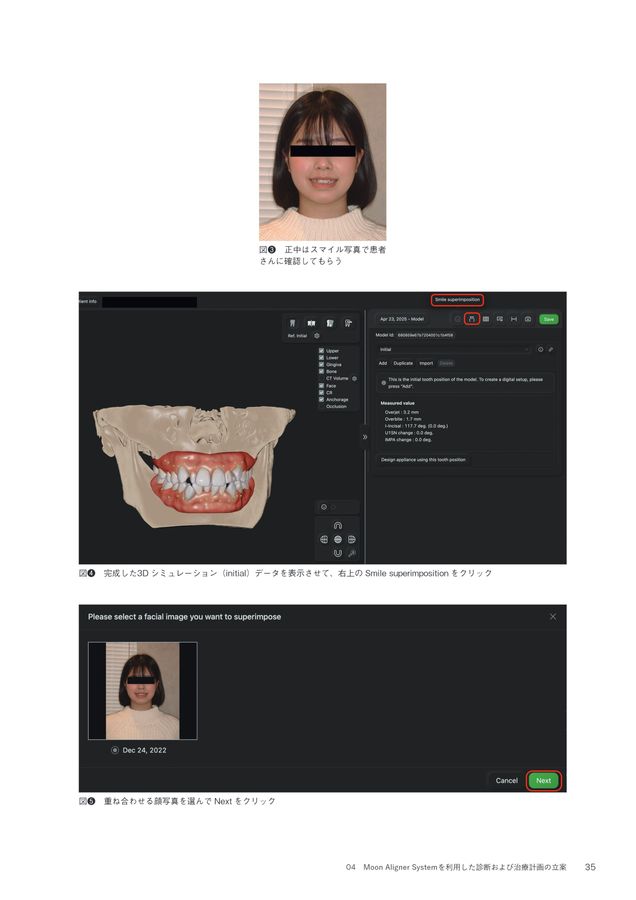636x900 pixels.
Task: Click the Smile superimposition tooltip label
Action: 457,300
